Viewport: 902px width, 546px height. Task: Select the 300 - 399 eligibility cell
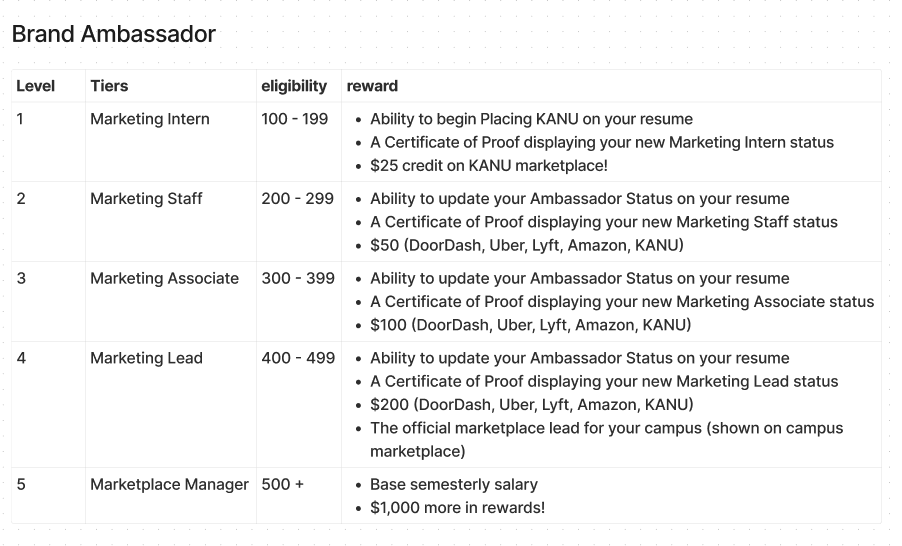coord(297,278)
